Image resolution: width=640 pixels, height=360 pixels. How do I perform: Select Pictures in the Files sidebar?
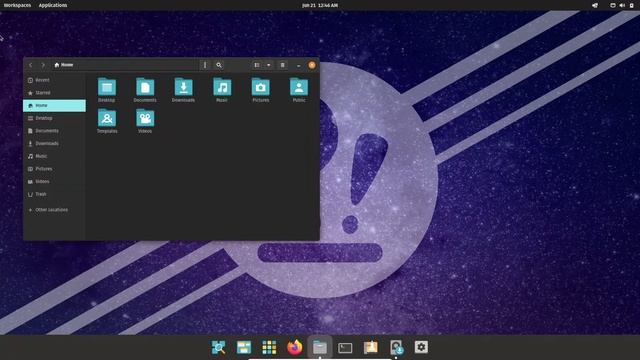coord(55,169)
